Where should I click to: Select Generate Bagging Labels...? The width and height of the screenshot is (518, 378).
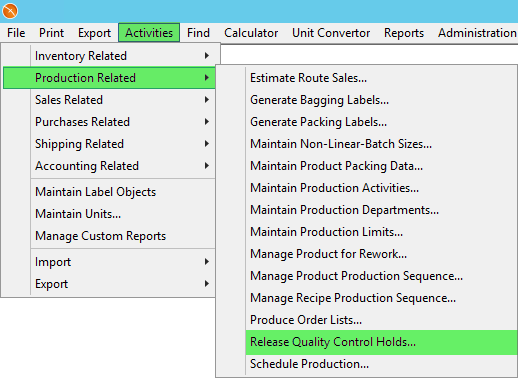pyautogui.click(x=367, y=100)
